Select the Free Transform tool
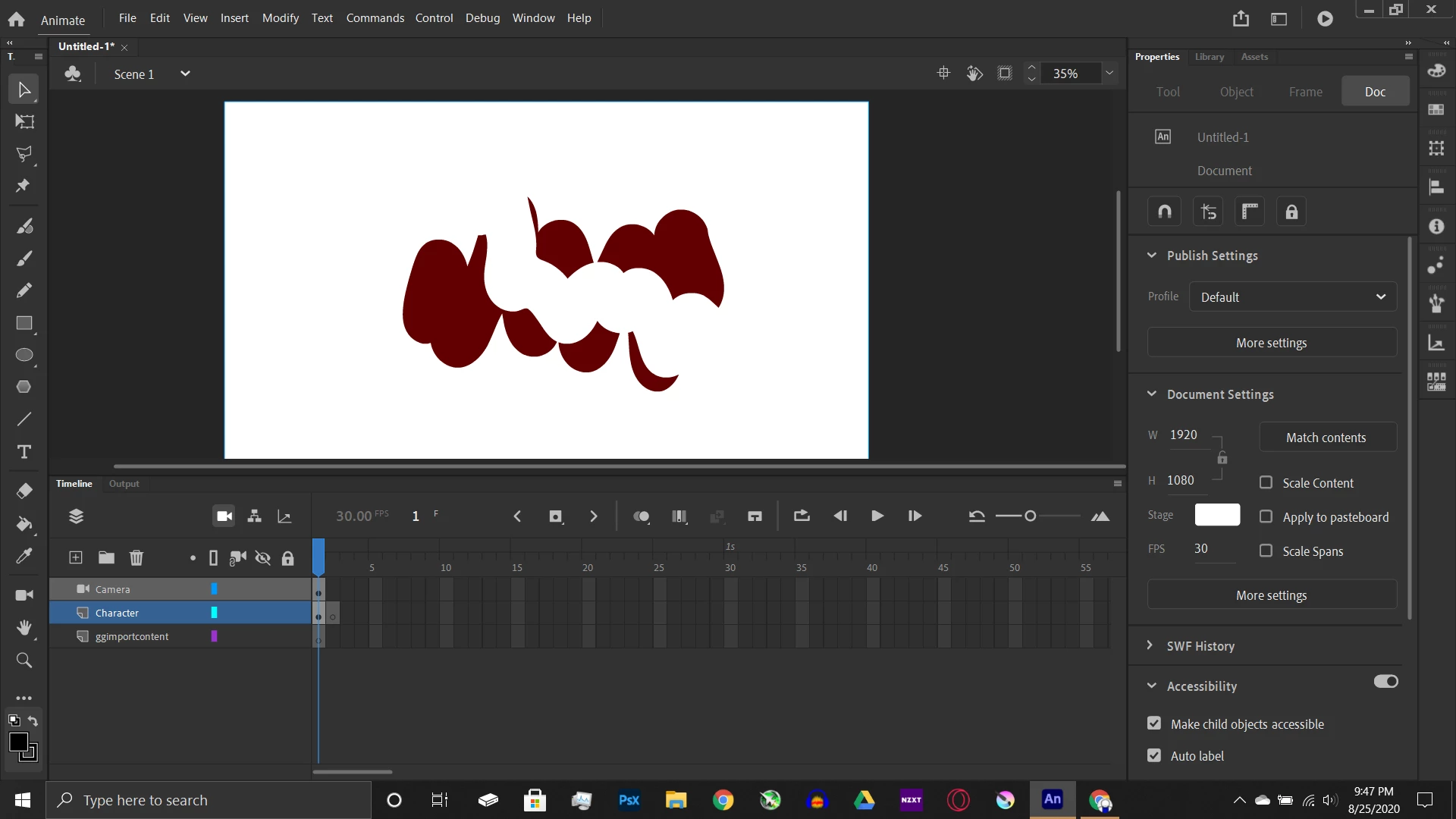 [x=24, y=121]
